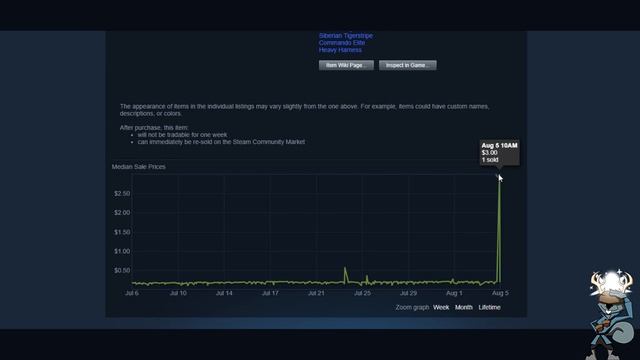Click the Jul 14 axis label

[224, 293]
